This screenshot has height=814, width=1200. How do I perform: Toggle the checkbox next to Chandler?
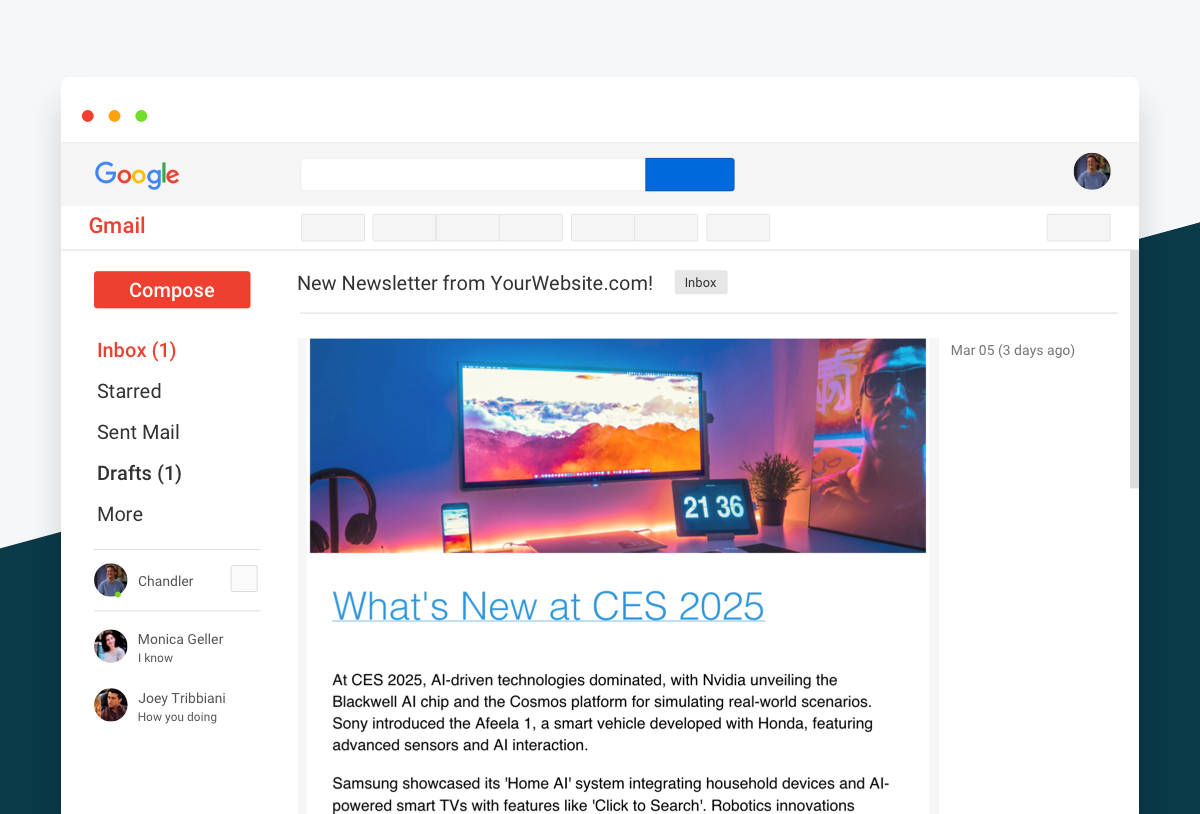tap(244, 578)
